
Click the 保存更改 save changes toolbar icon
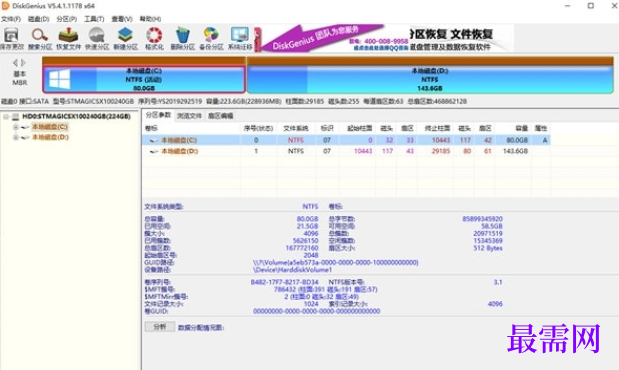click(11, 38)
